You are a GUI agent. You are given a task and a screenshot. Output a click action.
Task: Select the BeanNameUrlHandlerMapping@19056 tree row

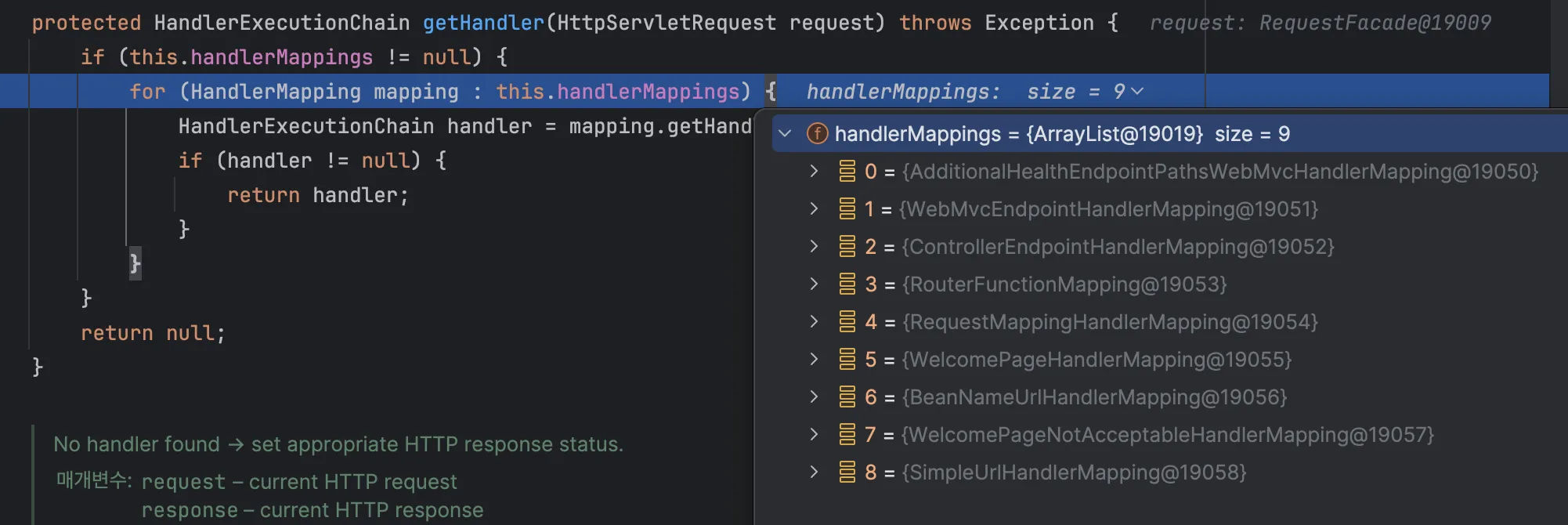pos(1093,397)
